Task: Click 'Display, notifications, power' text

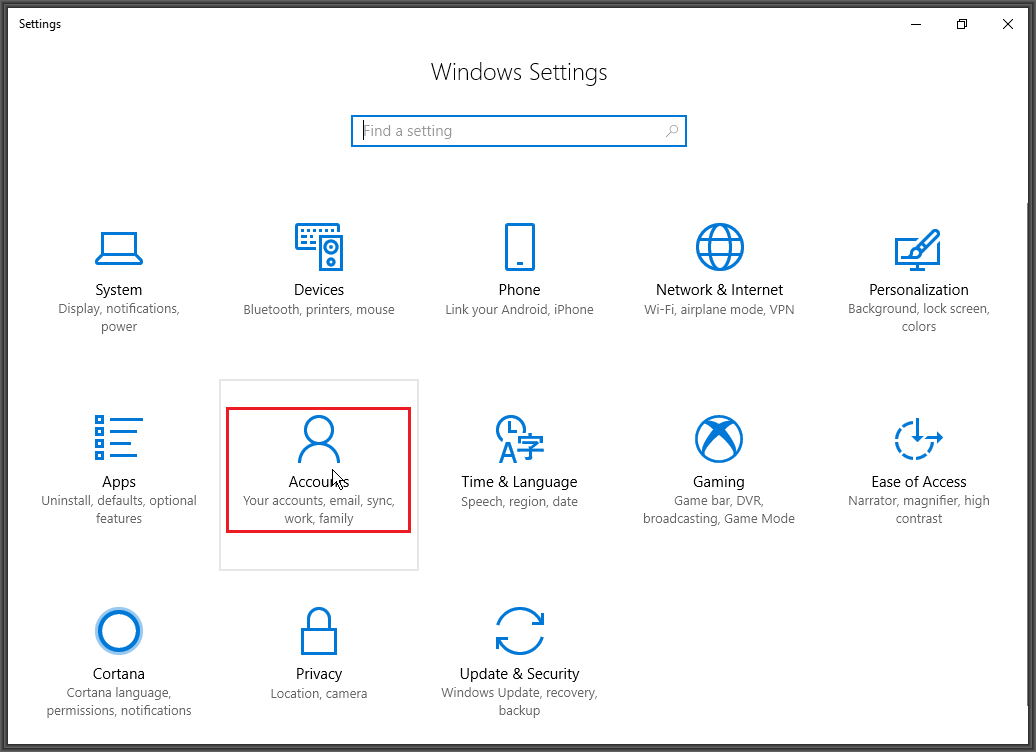Action: click(x=119, y=318)
